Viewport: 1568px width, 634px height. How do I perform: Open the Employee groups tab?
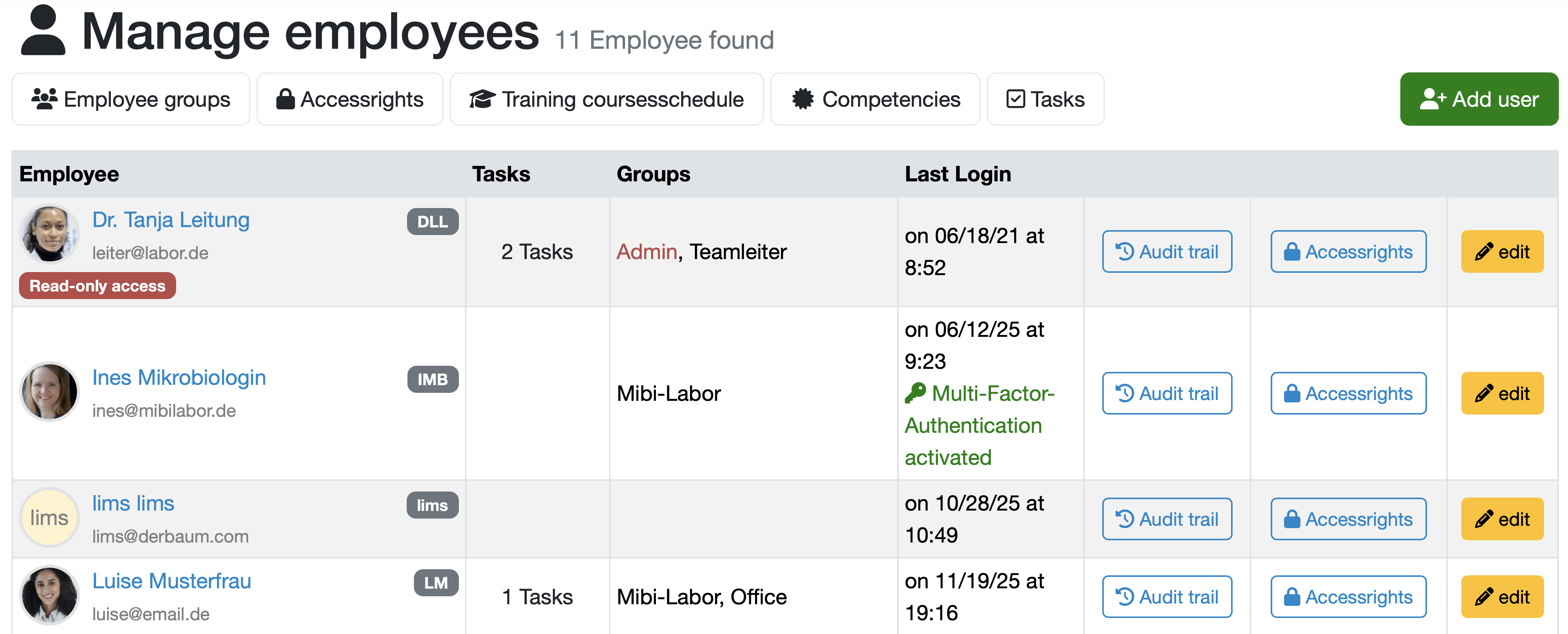(131, 99)
